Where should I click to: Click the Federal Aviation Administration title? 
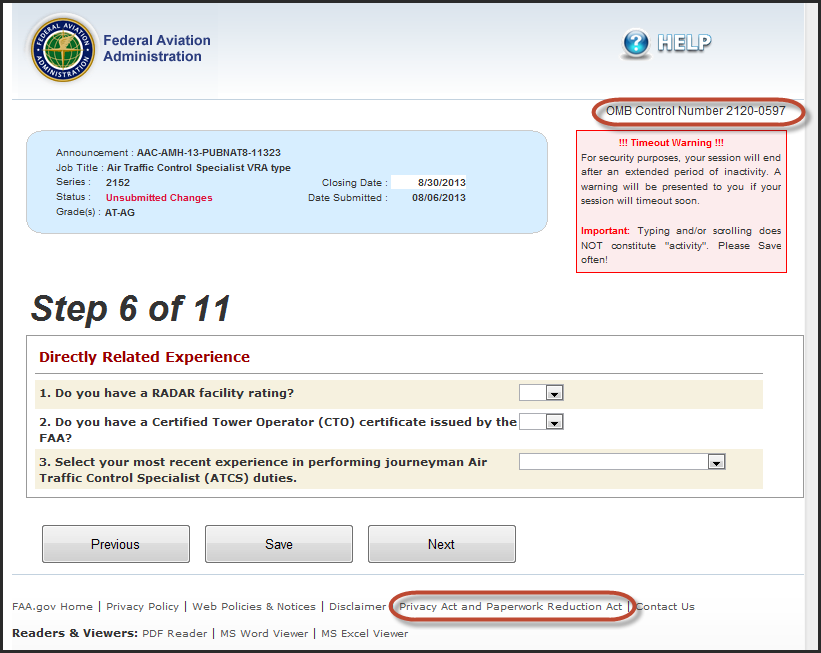point(157,48)
